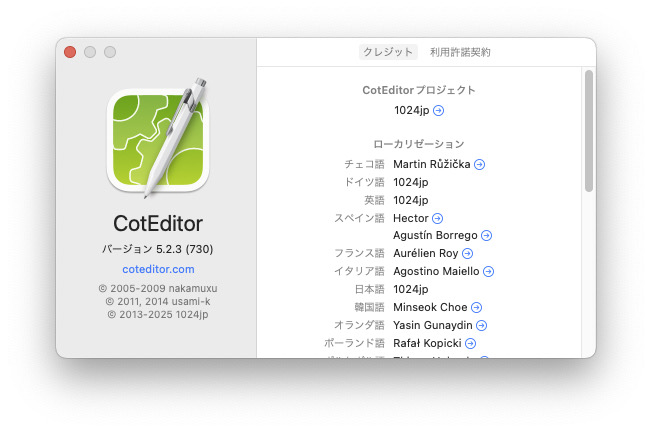Select the クレジット tab

(388, 52)
